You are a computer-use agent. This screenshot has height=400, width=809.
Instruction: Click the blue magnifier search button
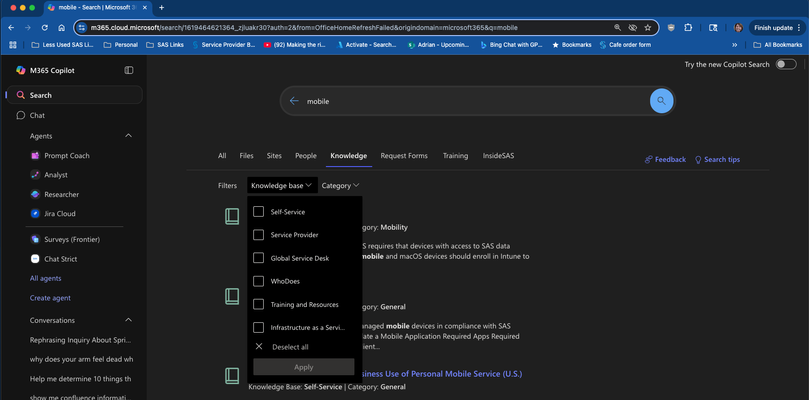661,101
